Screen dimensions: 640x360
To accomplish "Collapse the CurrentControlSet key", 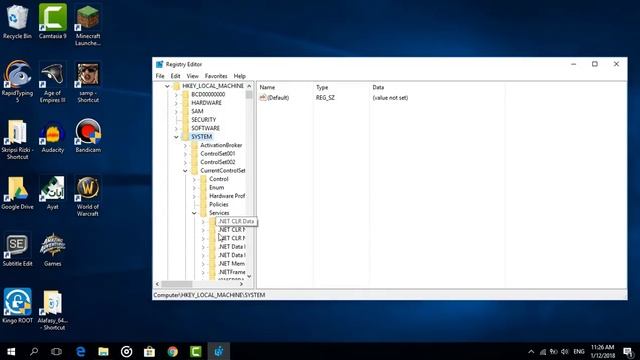I will tap(185, 171).
